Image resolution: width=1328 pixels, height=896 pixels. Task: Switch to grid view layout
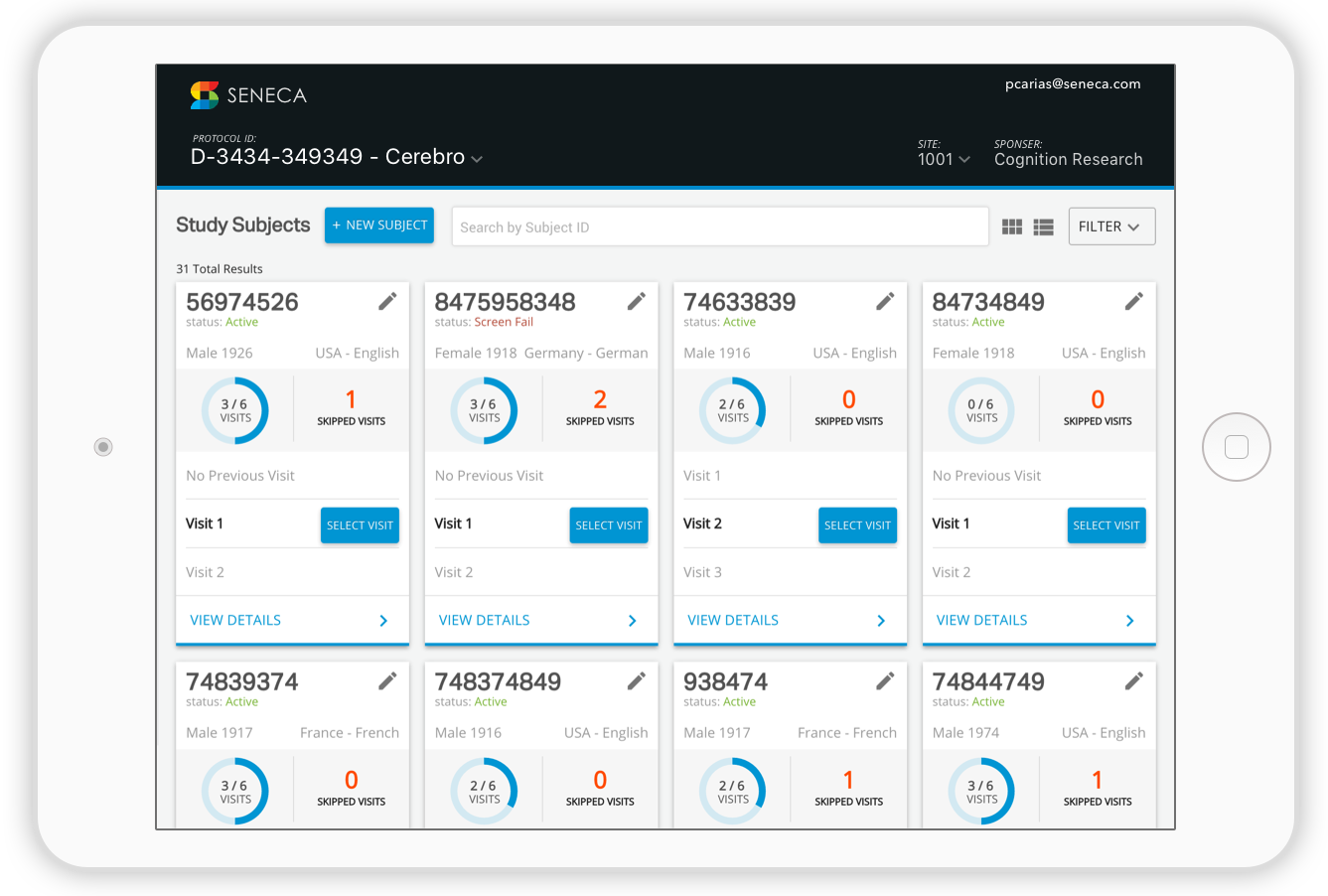point(1012,227)
